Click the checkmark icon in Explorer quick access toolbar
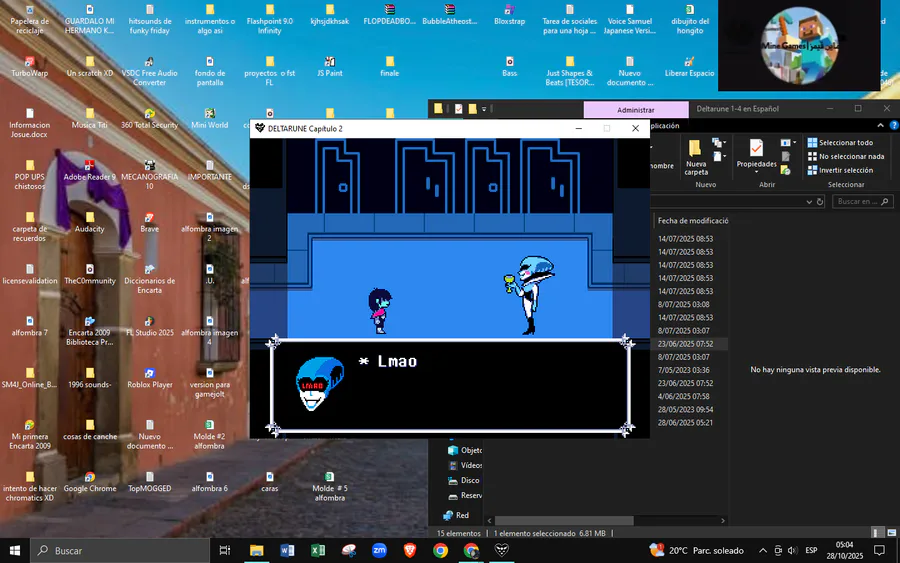The width and height of the screenshot is (900, 563). pyautogui.click(x=459, y=108)
